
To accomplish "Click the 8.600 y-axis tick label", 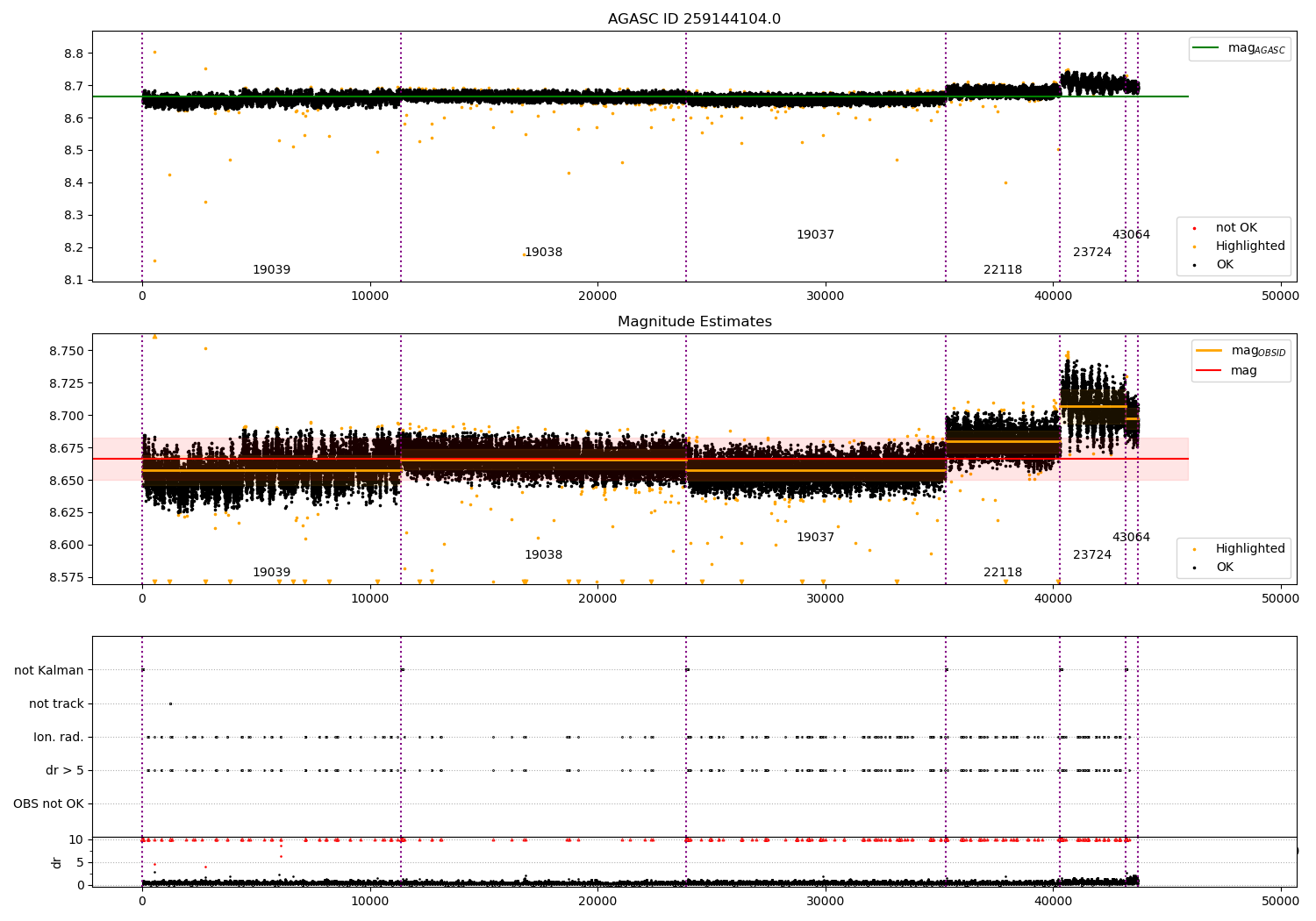I will 67,545.
